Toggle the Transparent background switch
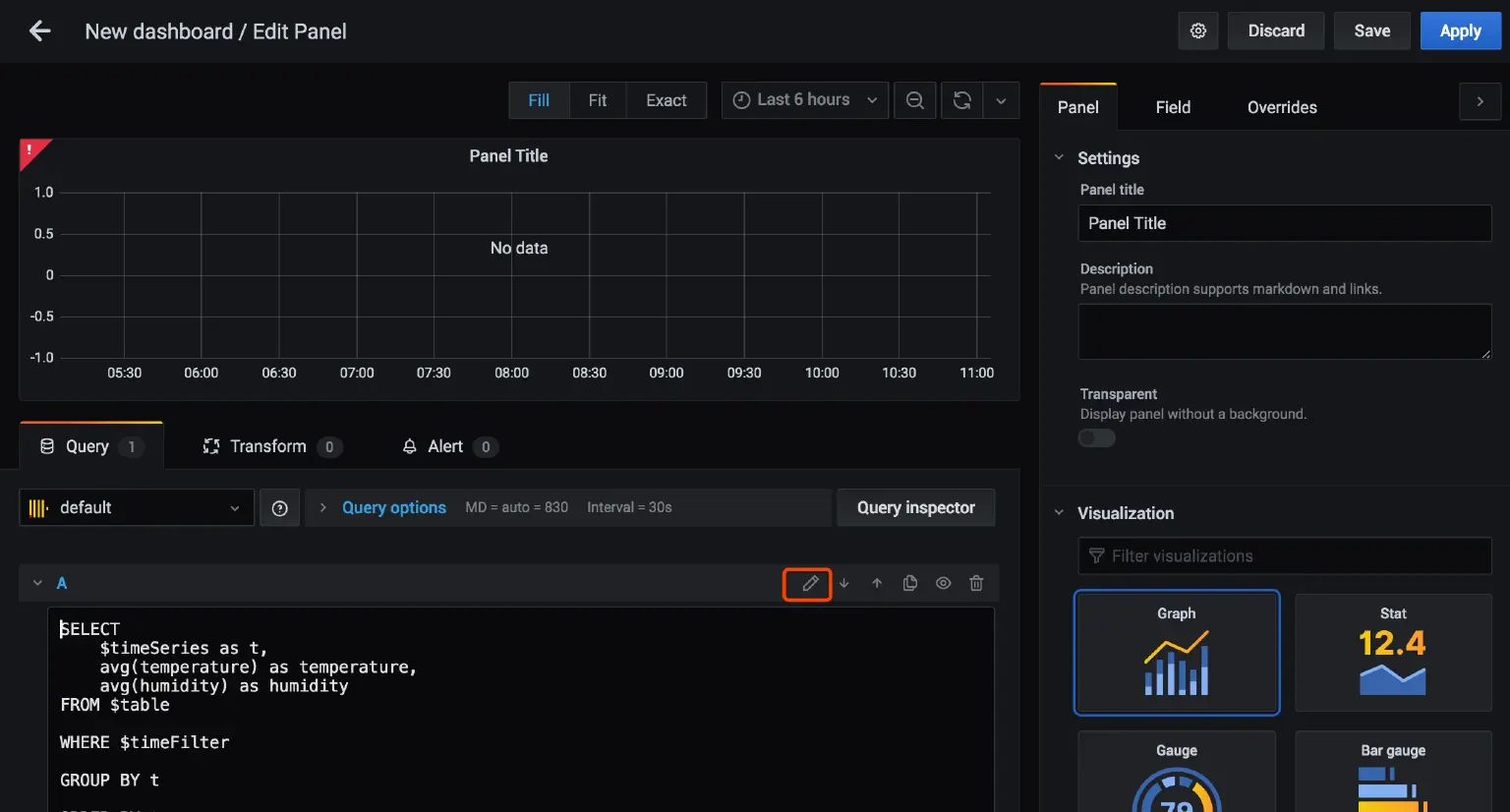The image size is (1510, 812). [x=1096, y=438]
